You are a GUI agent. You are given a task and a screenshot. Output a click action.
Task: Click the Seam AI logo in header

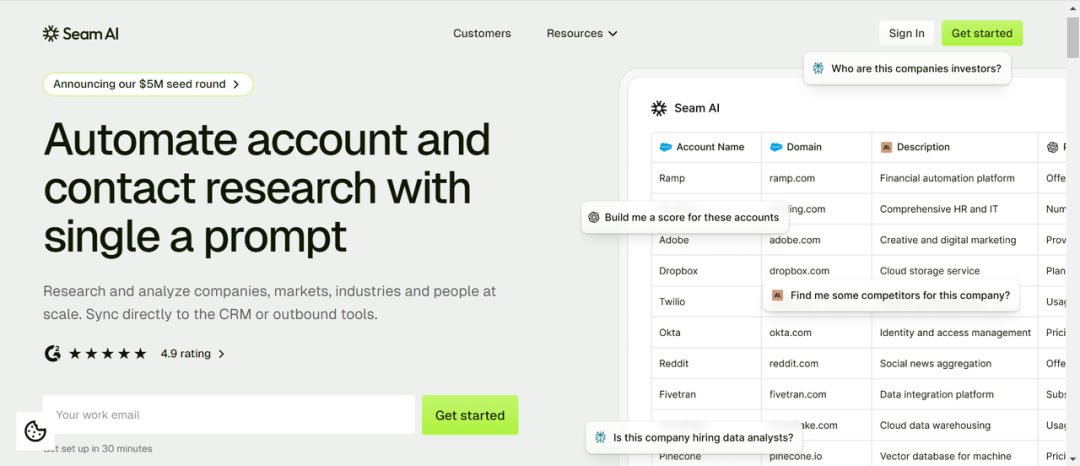point(81,34)
